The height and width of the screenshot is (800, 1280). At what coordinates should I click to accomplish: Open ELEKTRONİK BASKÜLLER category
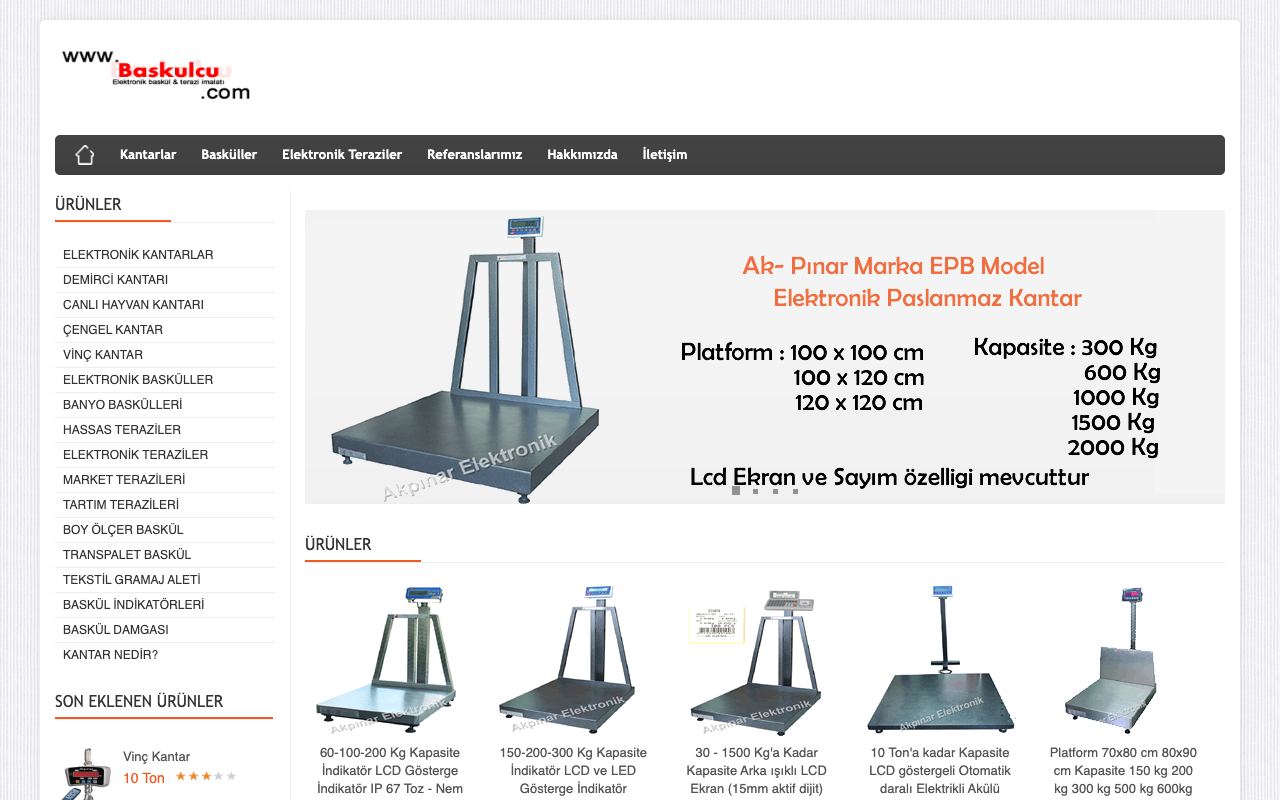pos(138,380)
